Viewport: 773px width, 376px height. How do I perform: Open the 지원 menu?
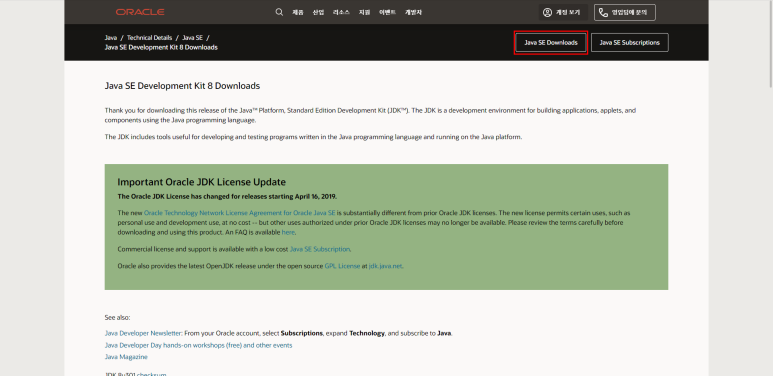click(x=364, y=12)
